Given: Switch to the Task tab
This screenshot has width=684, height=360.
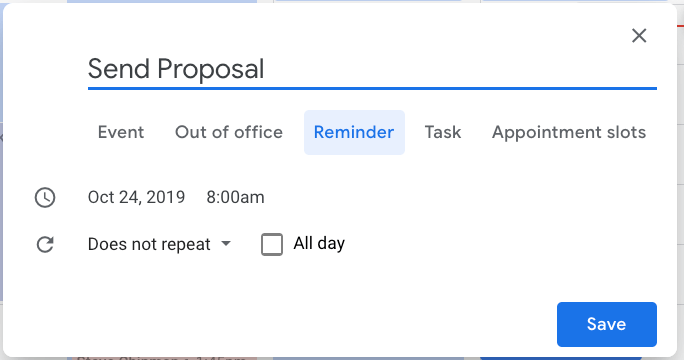Looking at the screenshot, I should pyautogui.click(x=443, y=132).
